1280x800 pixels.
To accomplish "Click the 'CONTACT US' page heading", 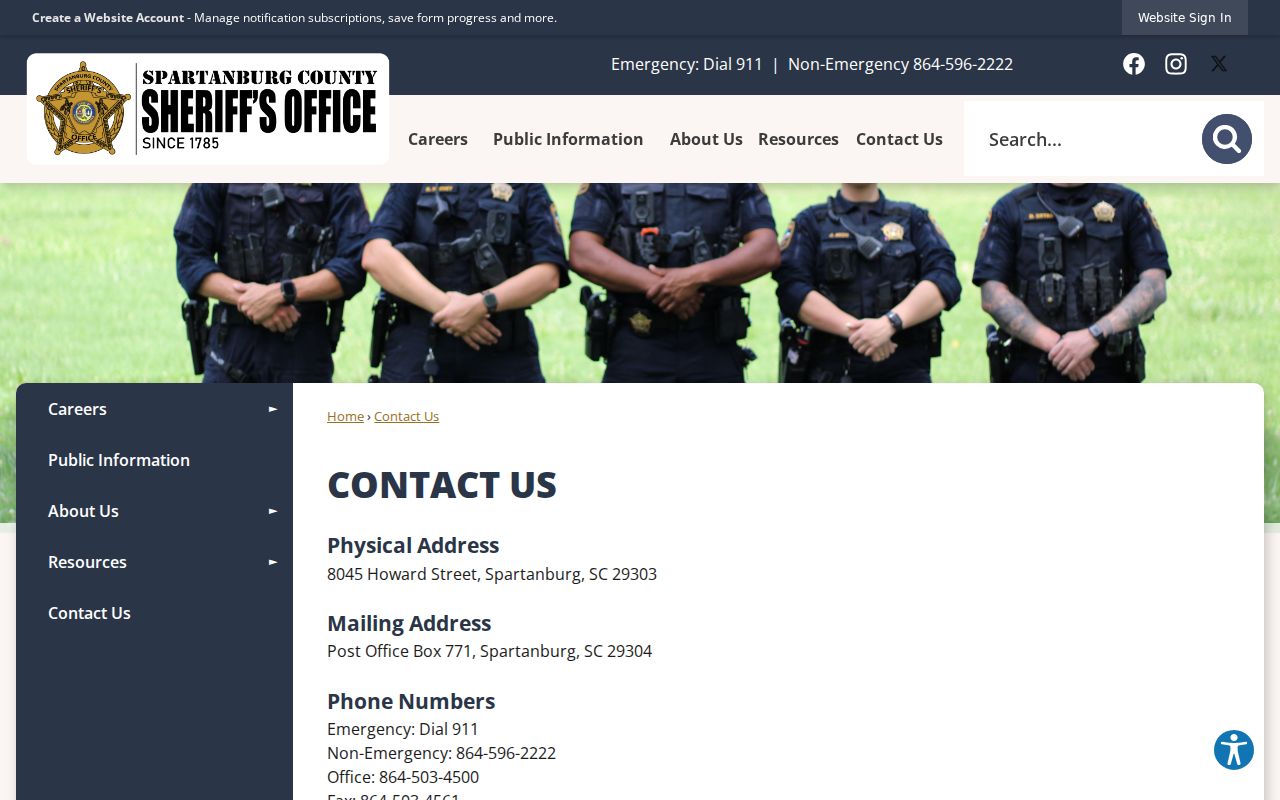I will pyautogui.click(x=442, y=485).
